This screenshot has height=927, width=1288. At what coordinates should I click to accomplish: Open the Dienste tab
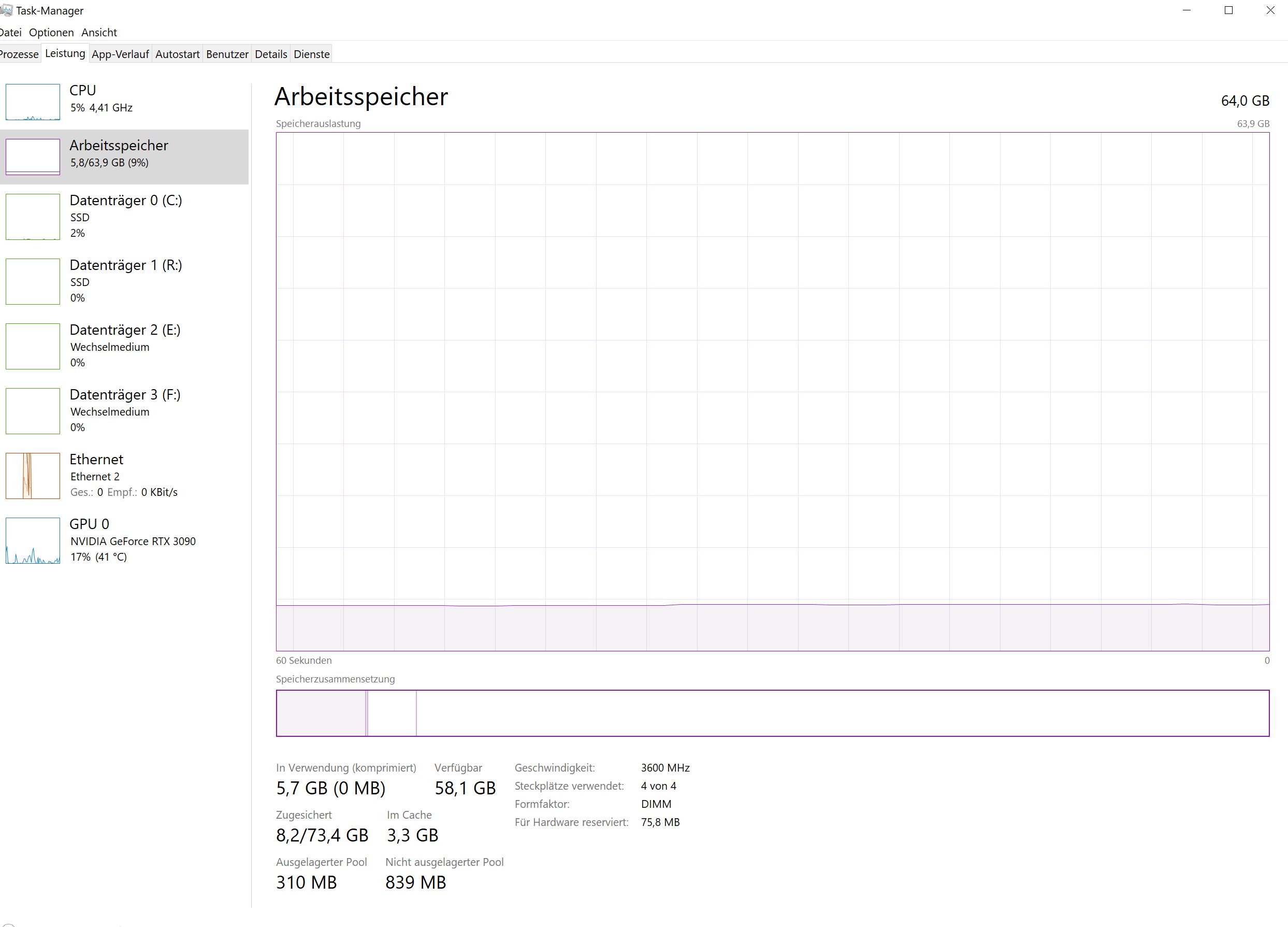tap(311, 54)
